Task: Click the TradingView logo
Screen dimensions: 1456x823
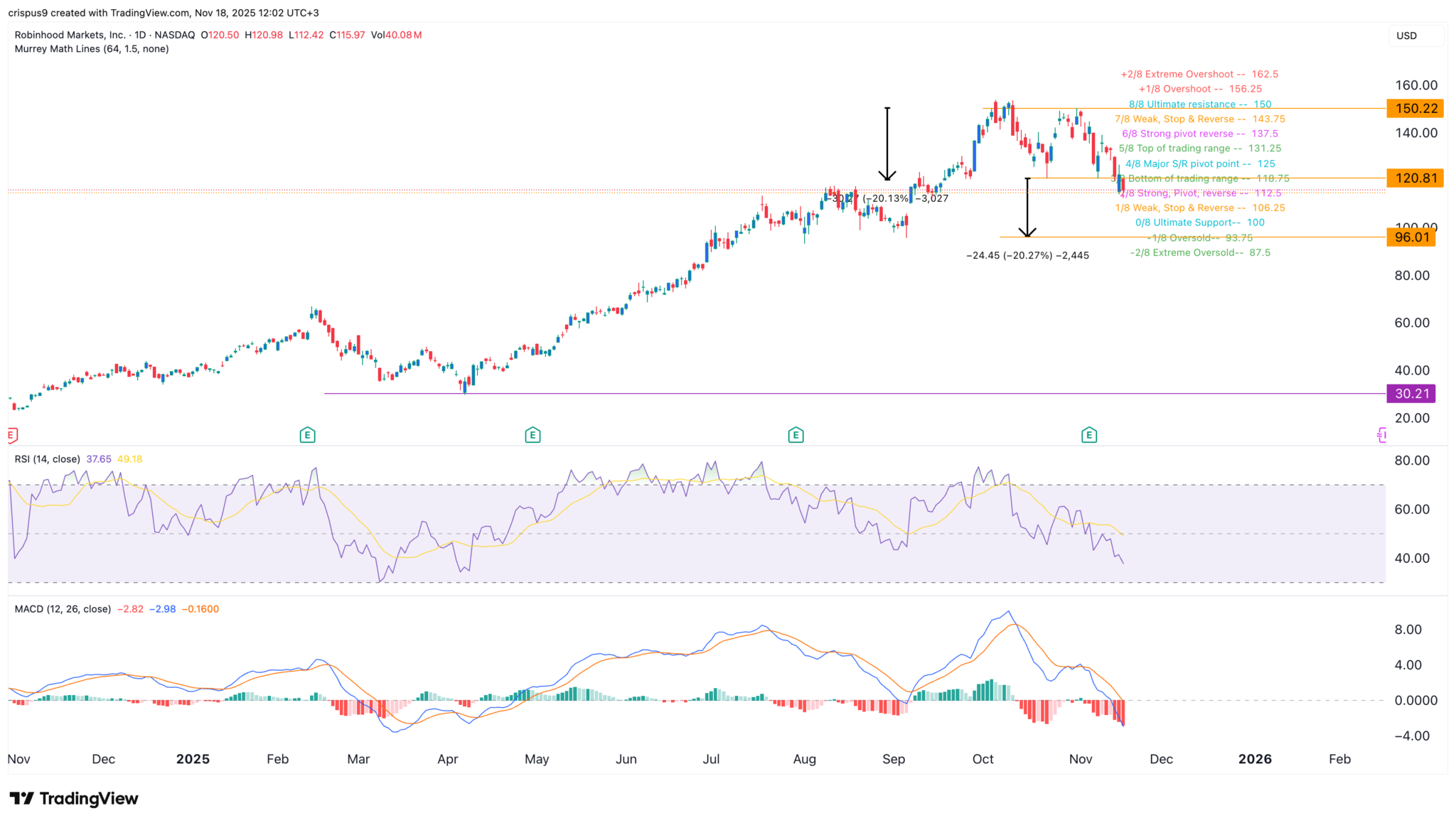Action: pyautogui.click(x=74, y=799)
